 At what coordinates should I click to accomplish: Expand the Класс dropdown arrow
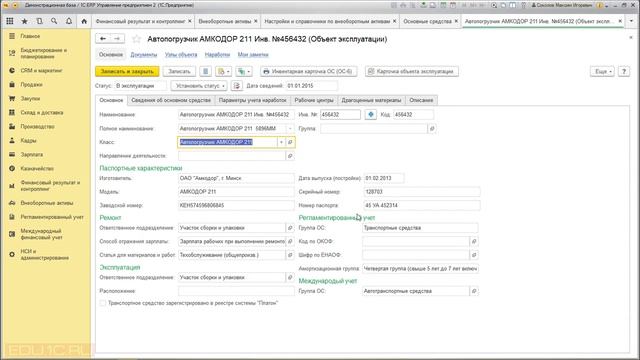(x=281, y=142)
